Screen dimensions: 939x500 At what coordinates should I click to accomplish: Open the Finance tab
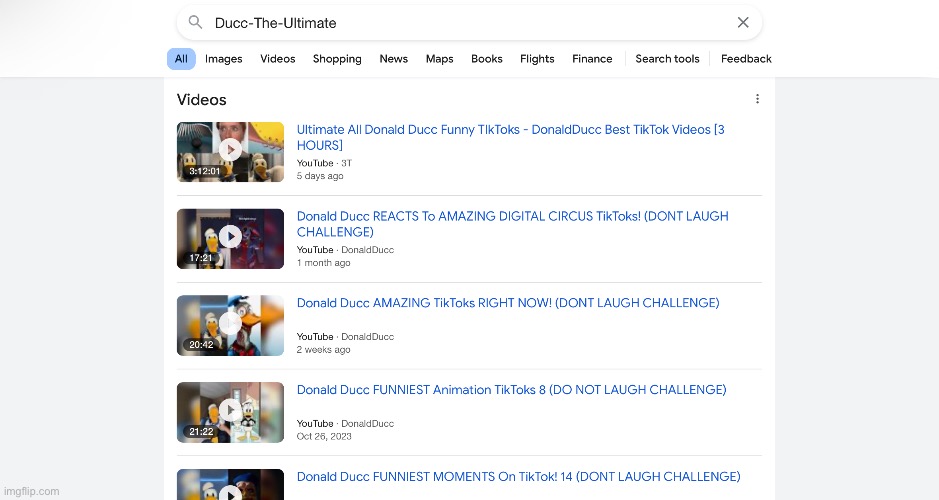click(x=592, y=59)
